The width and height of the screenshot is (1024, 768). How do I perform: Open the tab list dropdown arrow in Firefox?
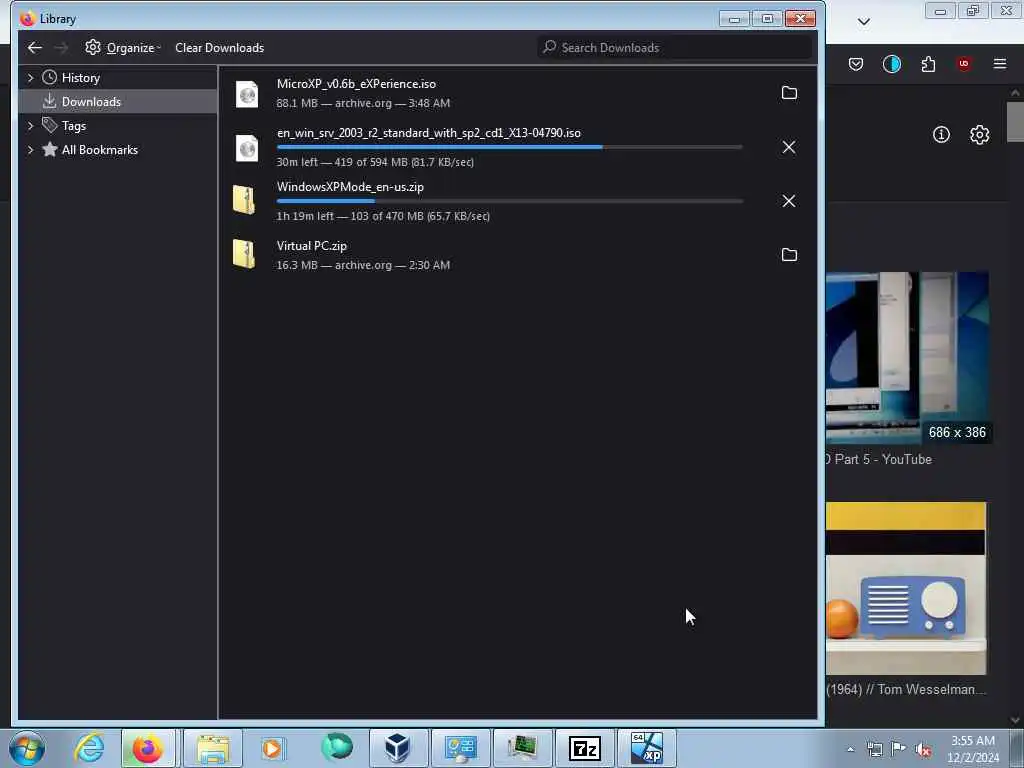[x=863, y=22]
